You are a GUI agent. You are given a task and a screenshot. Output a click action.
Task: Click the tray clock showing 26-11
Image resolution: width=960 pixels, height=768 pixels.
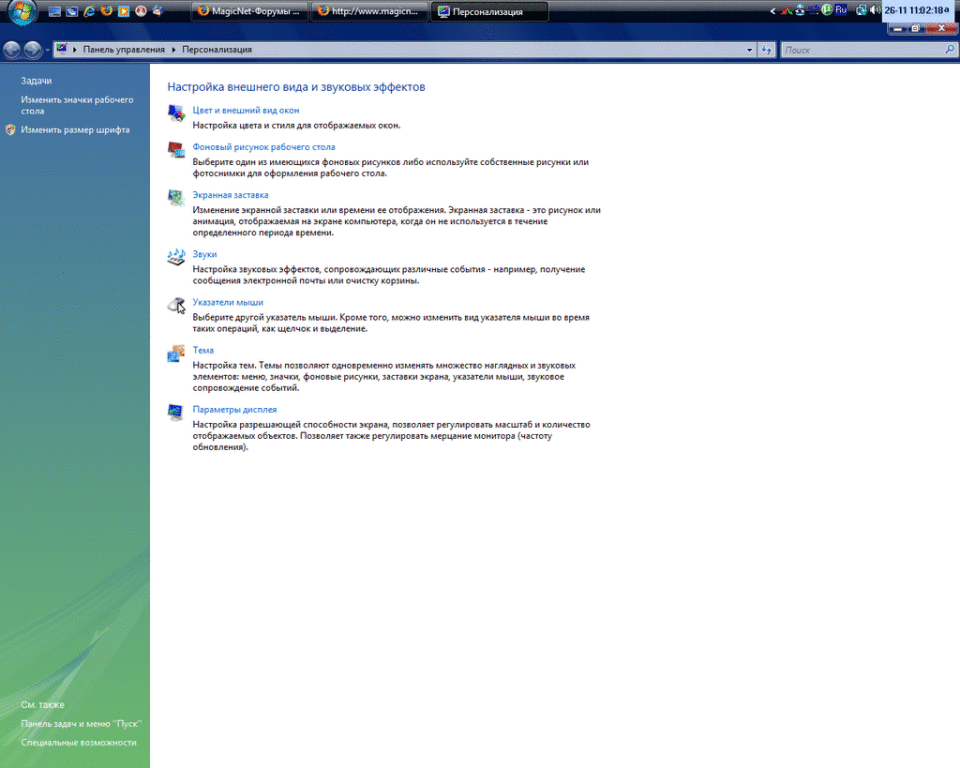(x=917, y=10)
